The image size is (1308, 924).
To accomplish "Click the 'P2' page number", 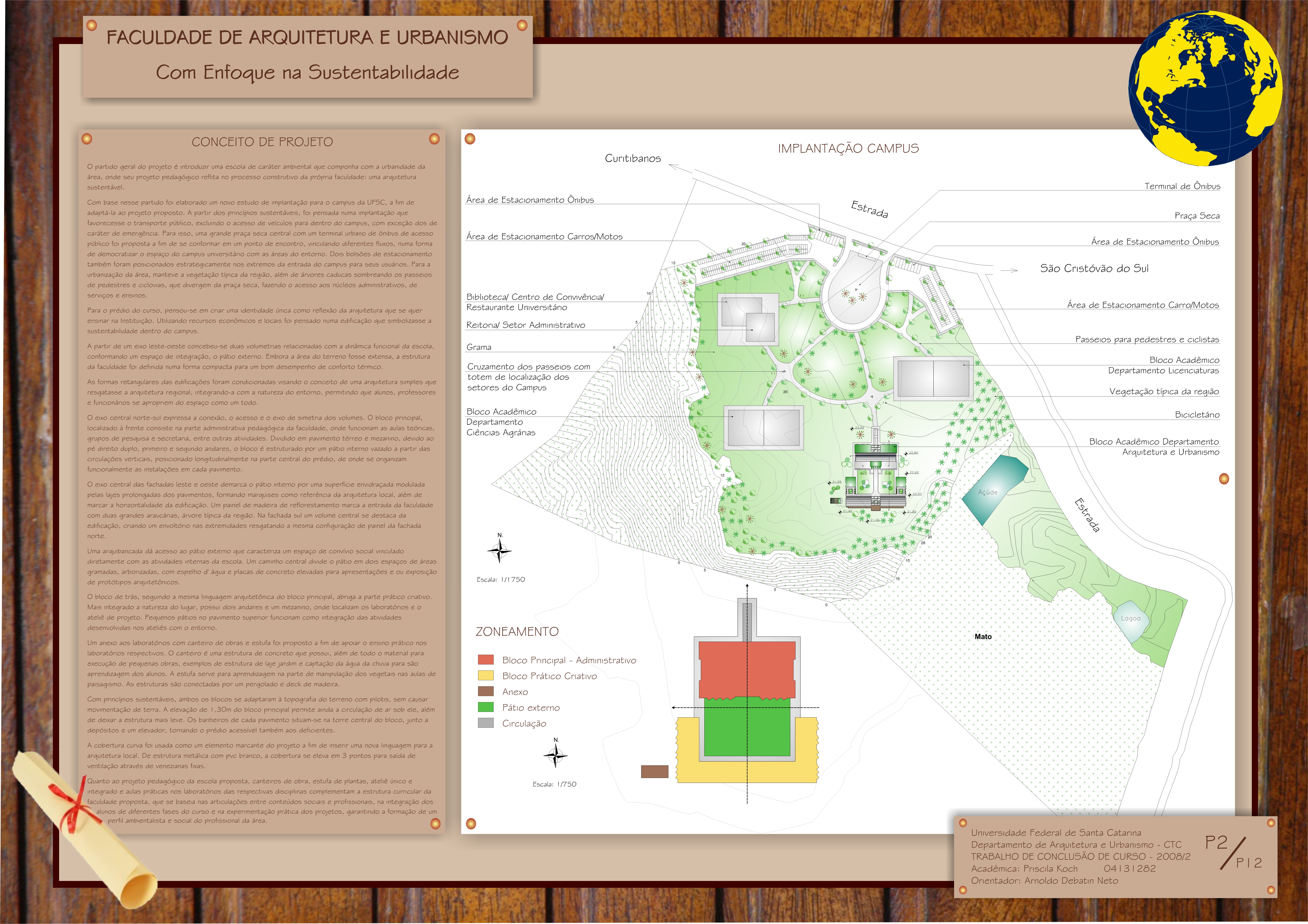I will [x=1216, y=843].
